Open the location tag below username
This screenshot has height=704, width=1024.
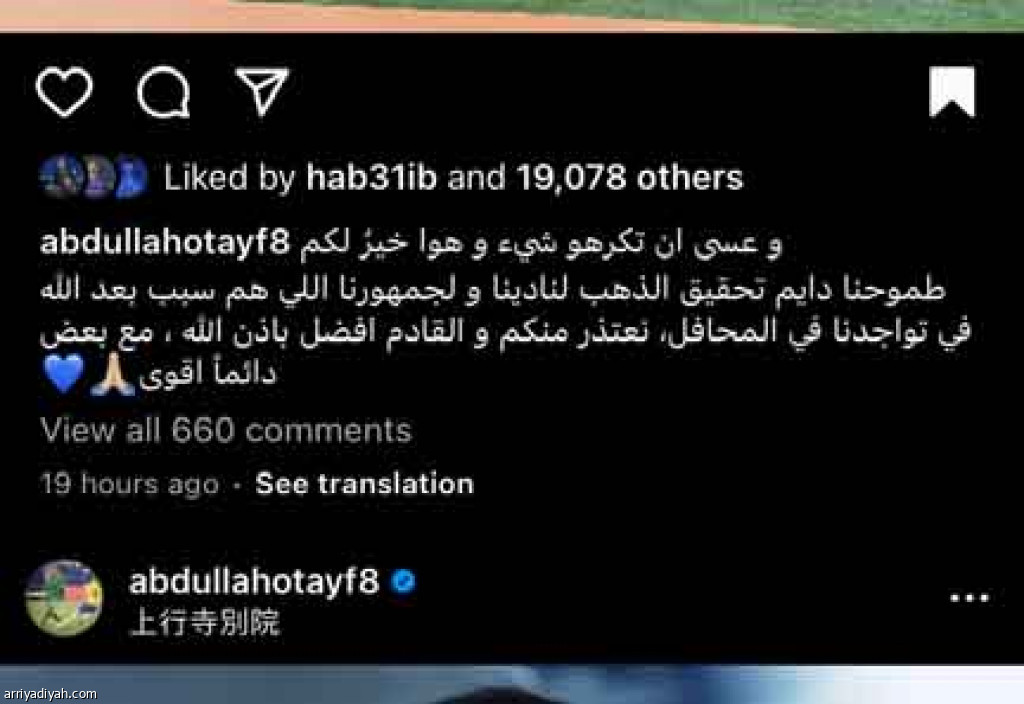click(204, 622)
